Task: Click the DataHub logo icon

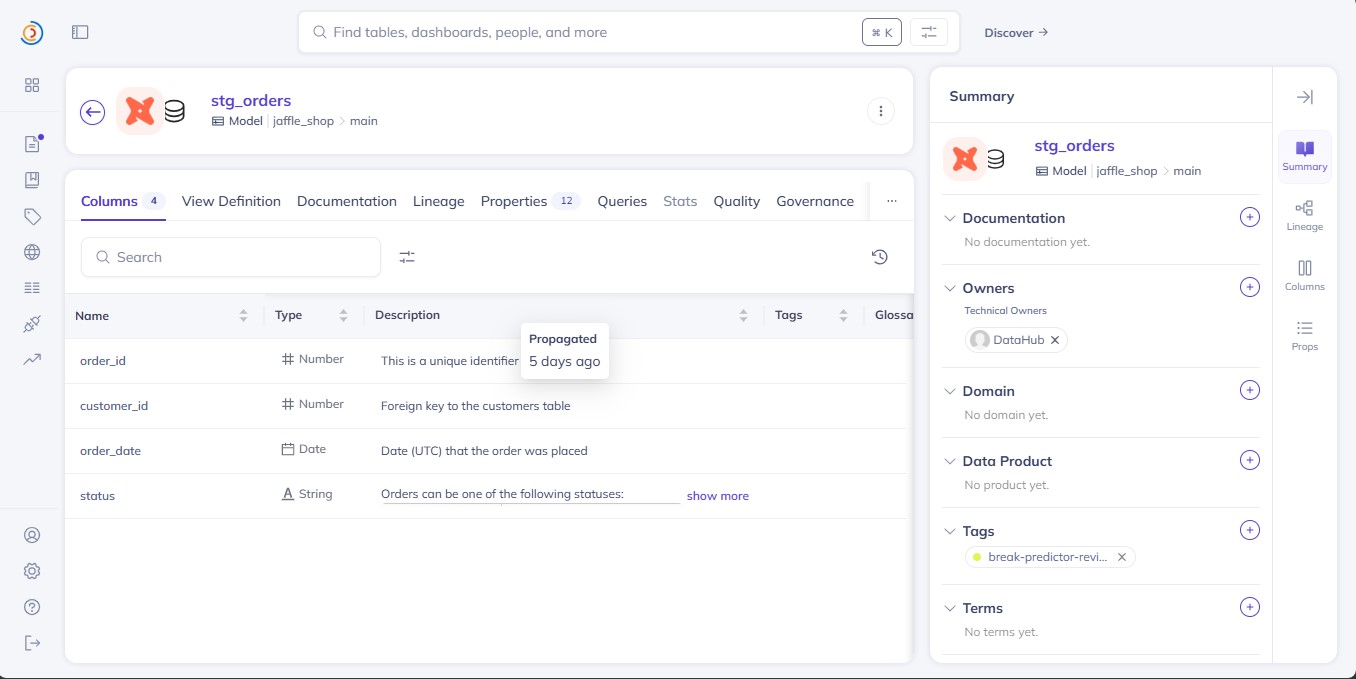Action: tap(32, 33)
